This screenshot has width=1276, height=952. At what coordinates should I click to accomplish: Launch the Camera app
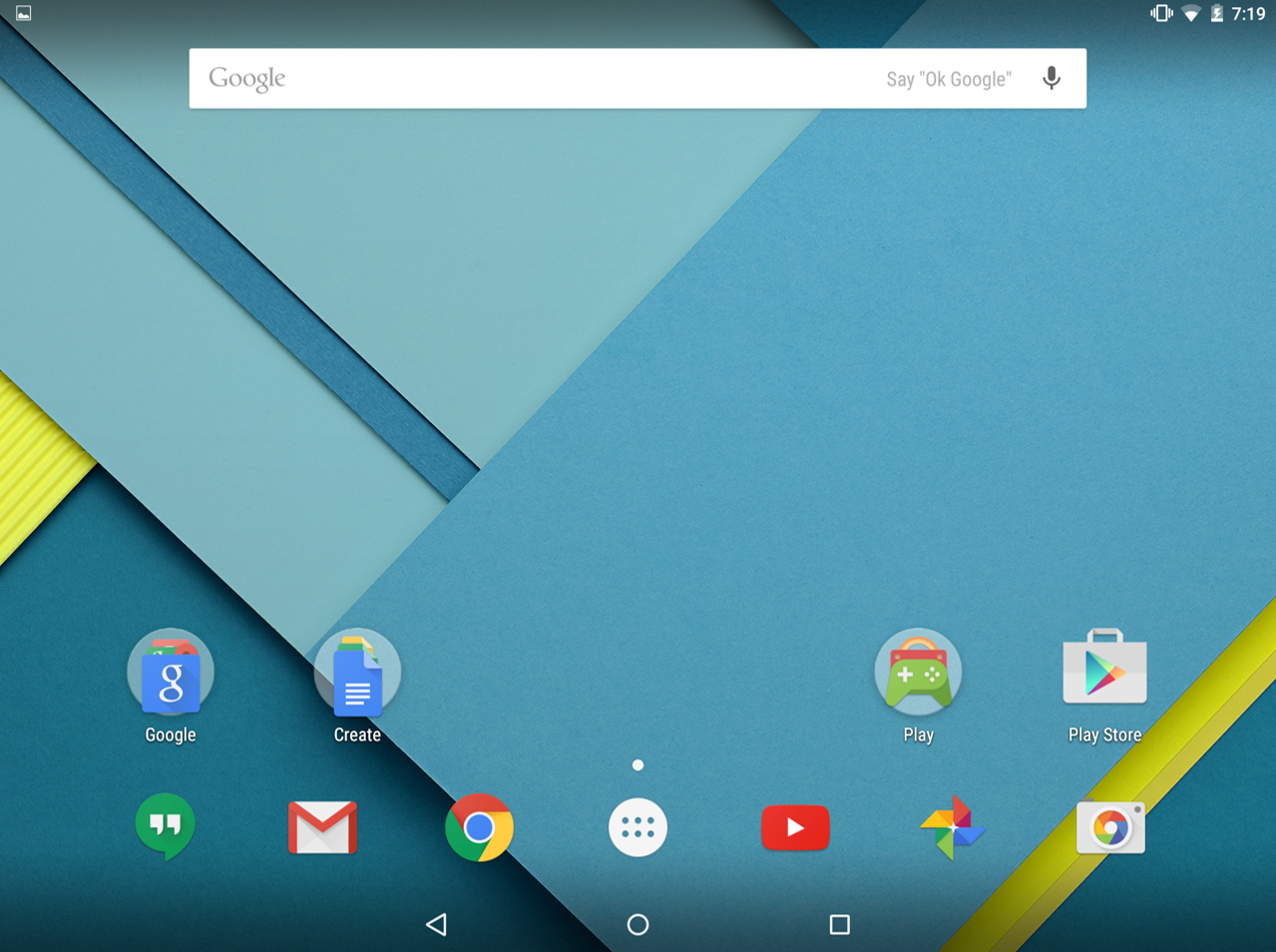1110,827
